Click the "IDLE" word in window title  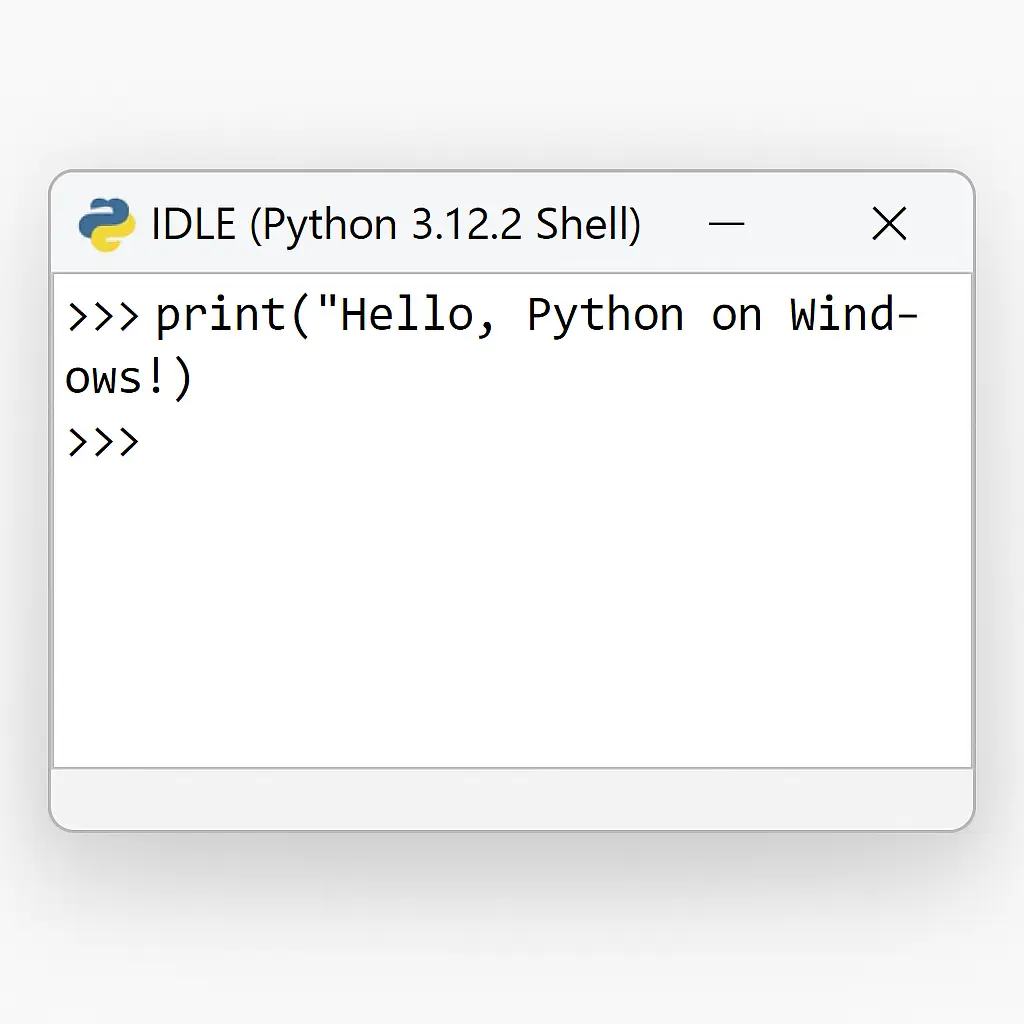point(194,225)
